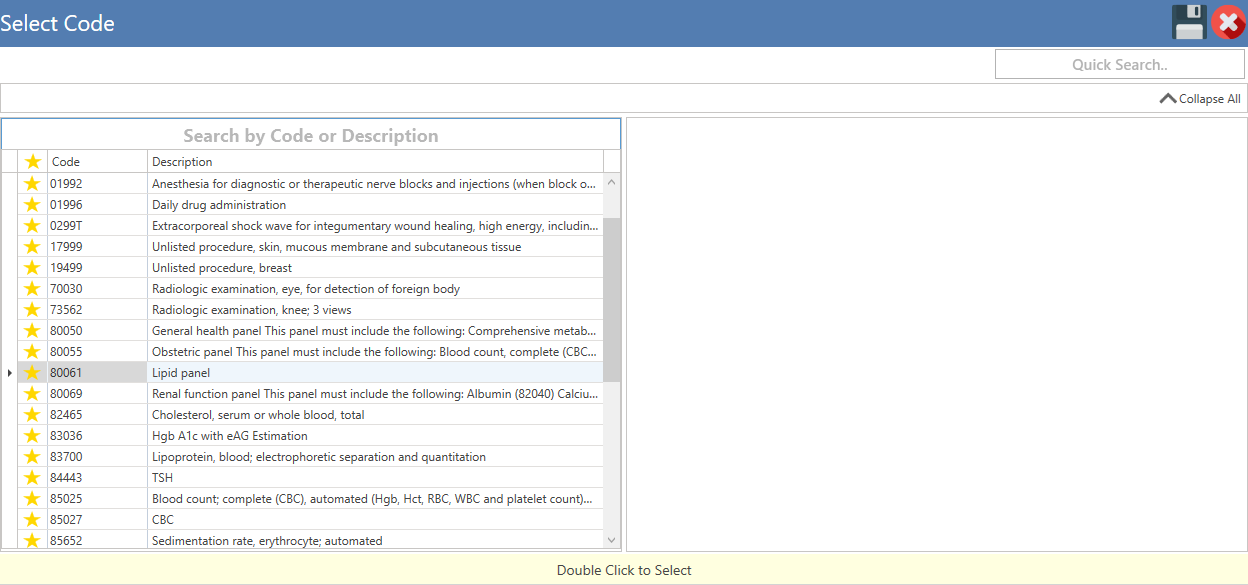
Task: Close the Select Code dialog with red X
Action: pos(1228,22)
